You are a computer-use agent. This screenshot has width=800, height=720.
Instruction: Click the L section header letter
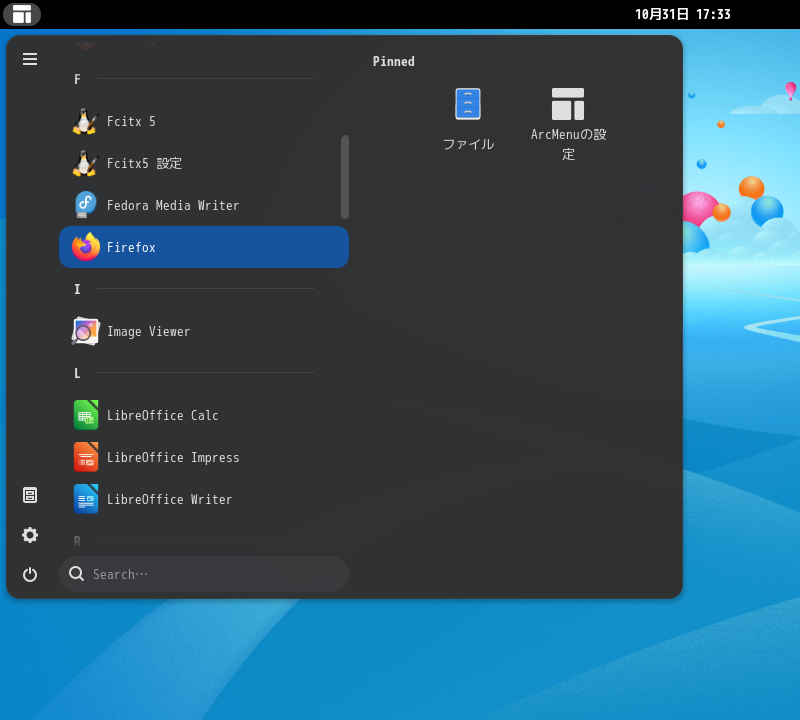(x=77, y=374)
